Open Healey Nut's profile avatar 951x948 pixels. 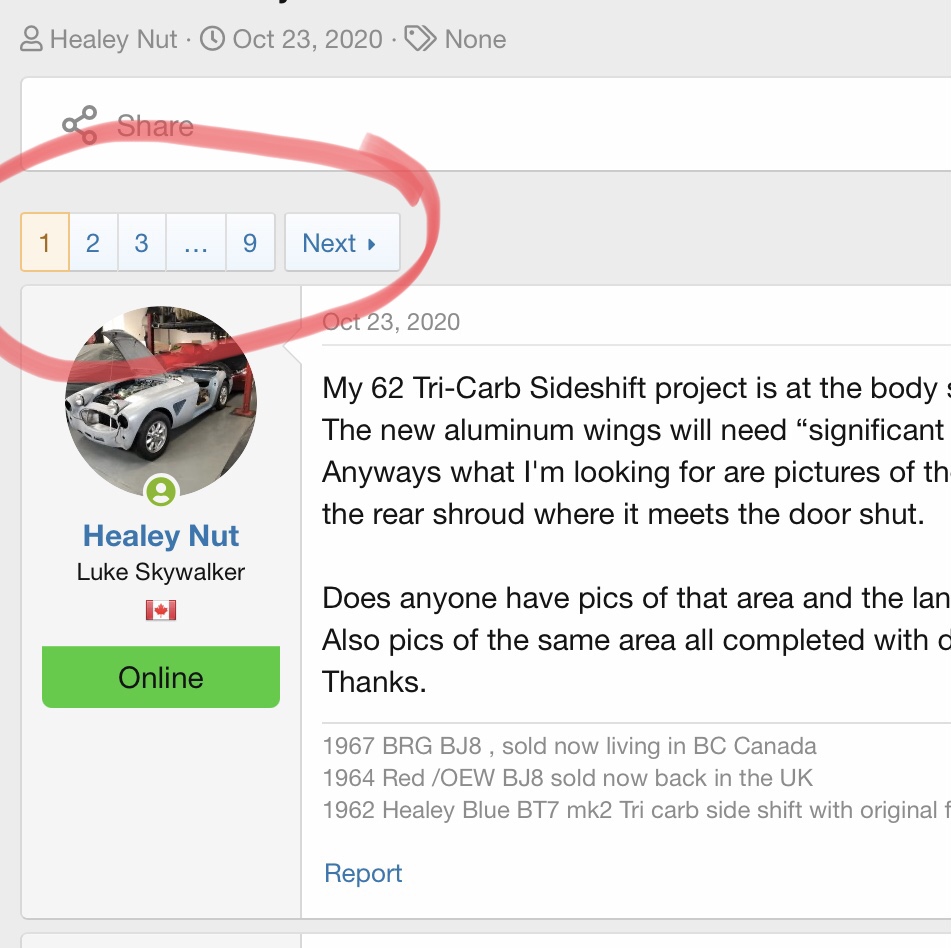coord(161,400)
